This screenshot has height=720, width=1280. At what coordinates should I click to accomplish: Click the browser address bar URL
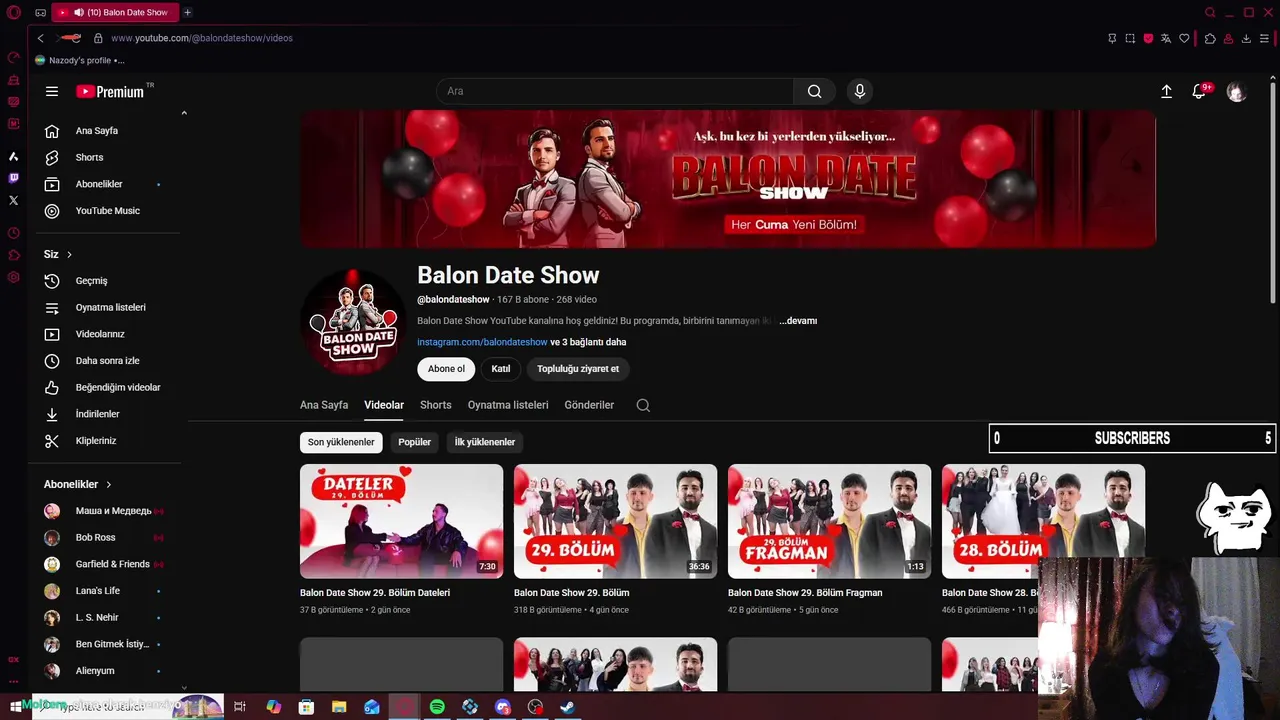[x=202, y=38]
